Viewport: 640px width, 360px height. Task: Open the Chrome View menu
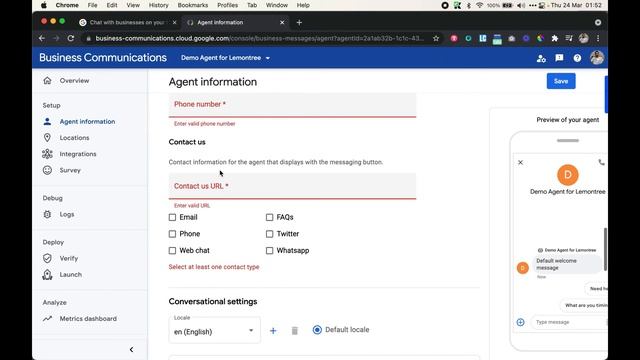click(133, 5)
